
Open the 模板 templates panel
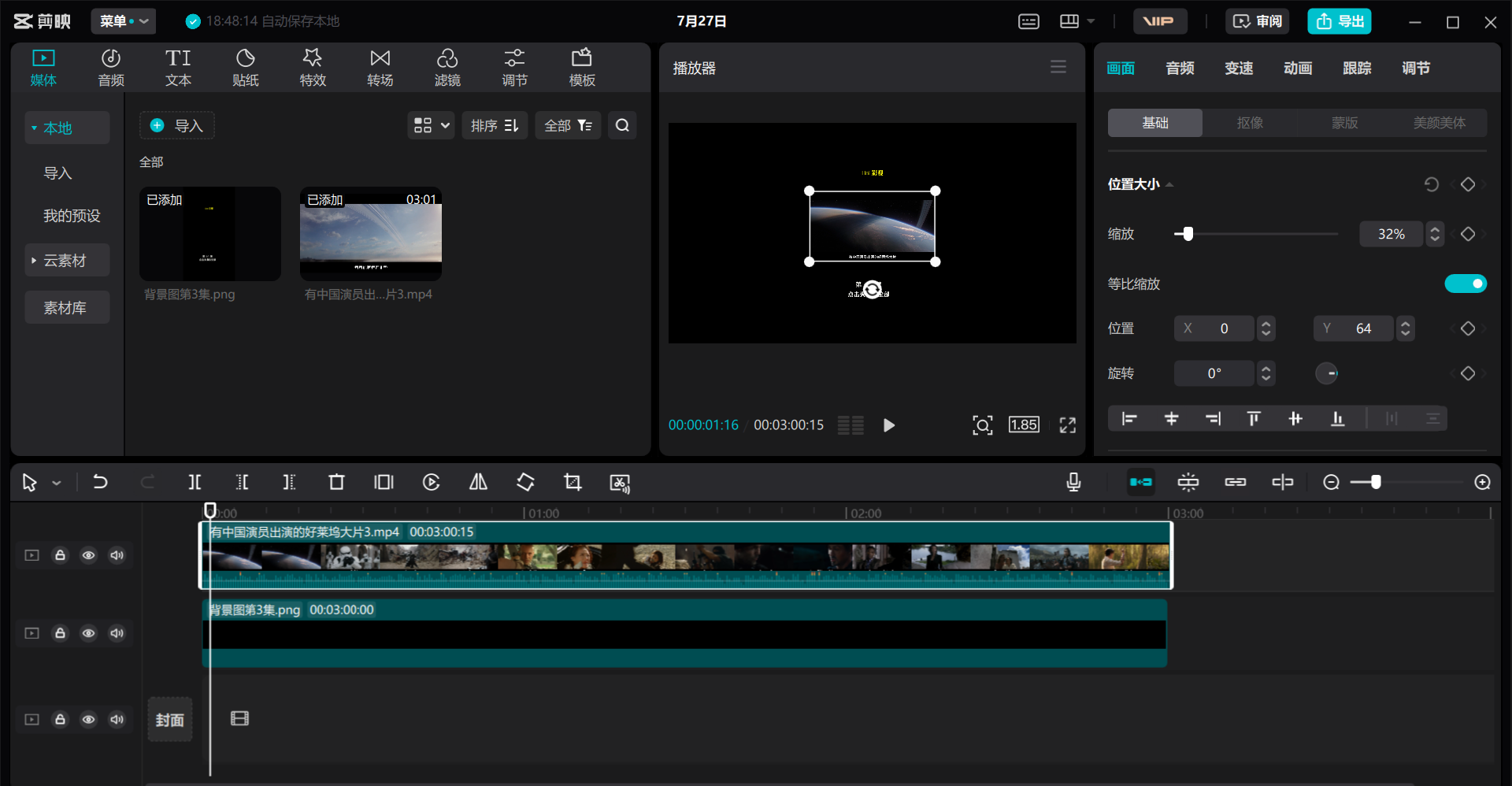[582, 68]
